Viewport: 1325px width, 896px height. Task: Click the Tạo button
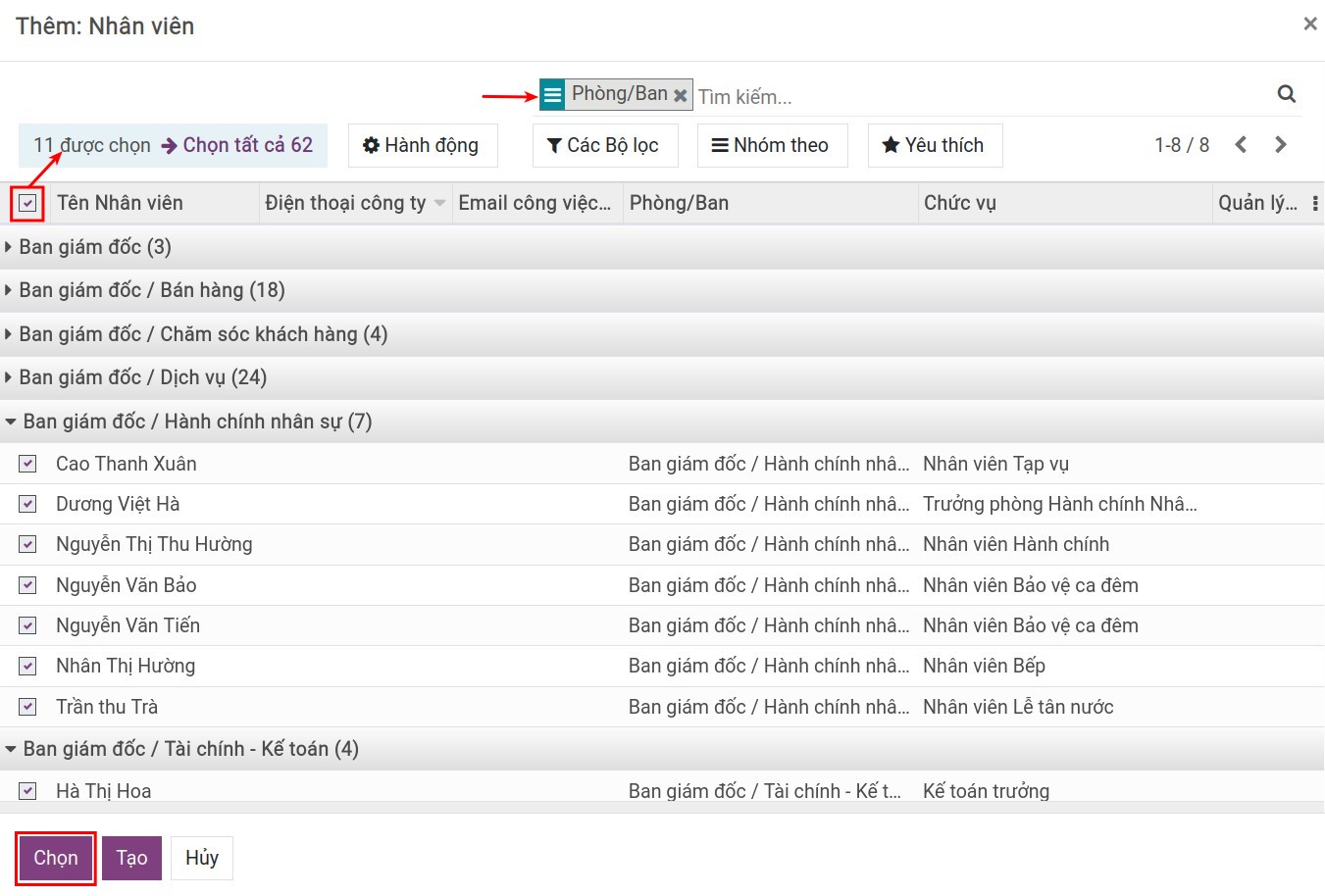click(x=132, y=858)
